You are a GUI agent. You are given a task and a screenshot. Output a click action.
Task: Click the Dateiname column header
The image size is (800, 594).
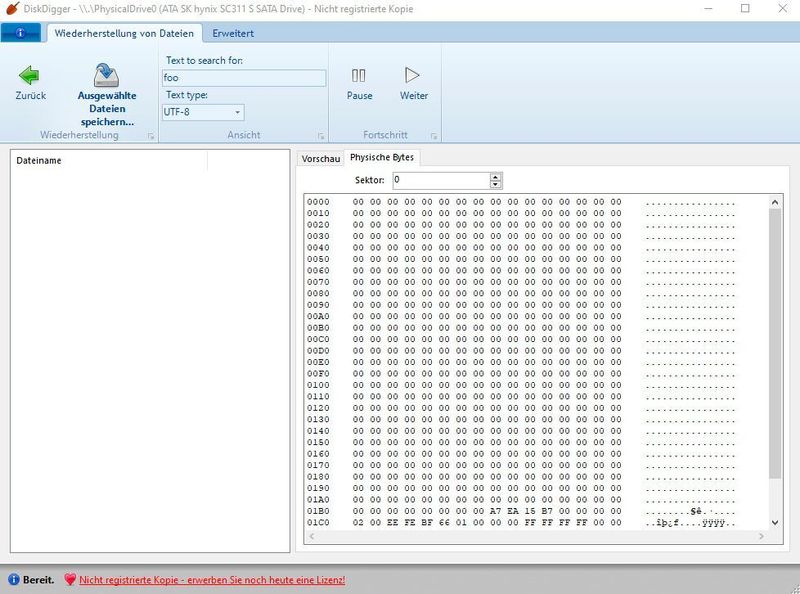(x=42, y=160)
